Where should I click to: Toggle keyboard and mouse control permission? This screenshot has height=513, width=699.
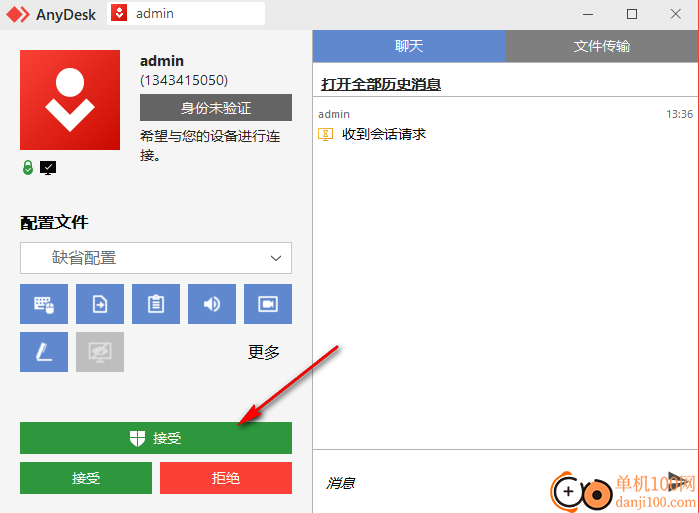point(44,304)
